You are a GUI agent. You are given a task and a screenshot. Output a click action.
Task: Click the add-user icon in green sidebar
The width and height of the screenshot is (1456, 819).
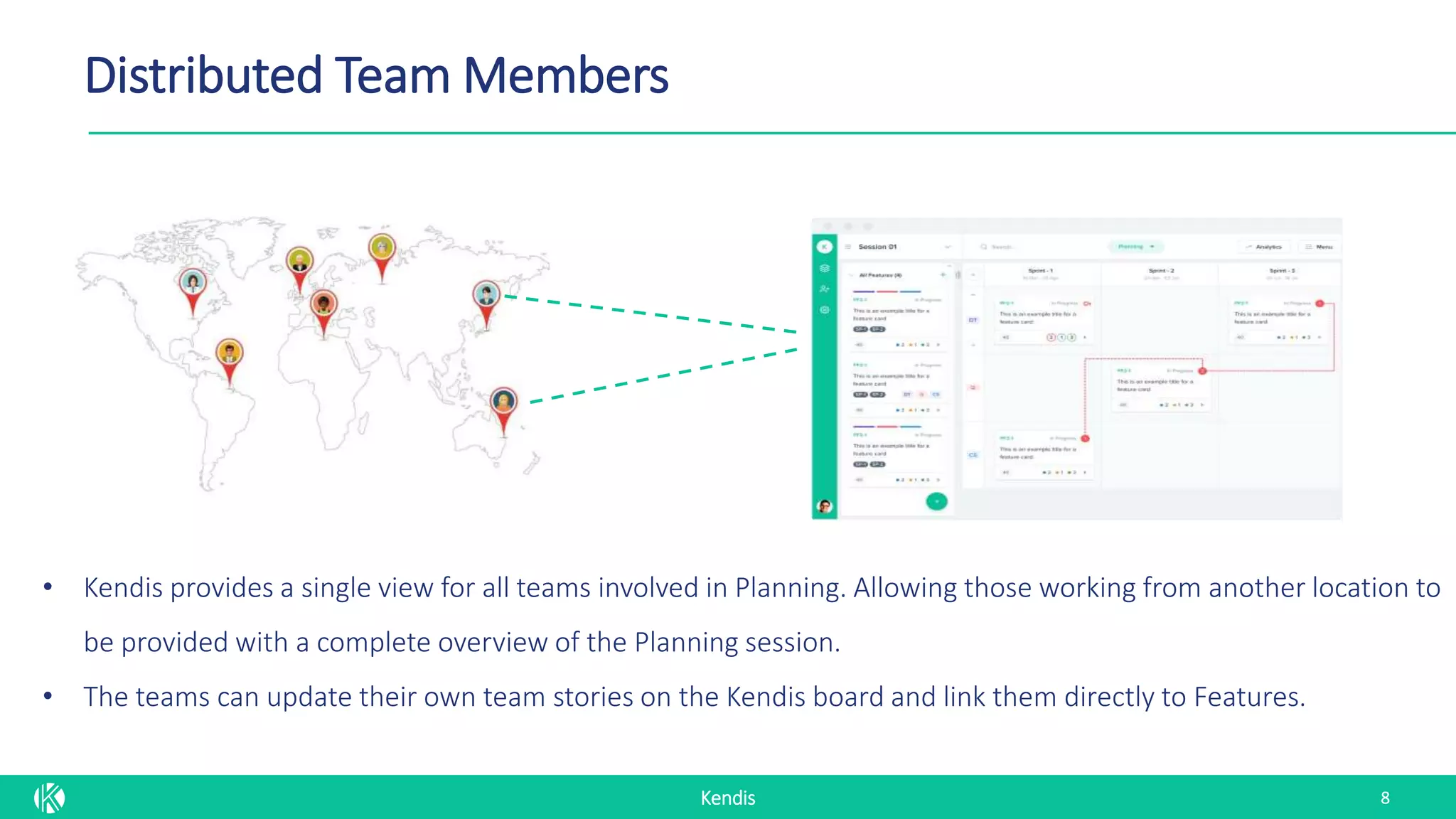click(825, 289)
